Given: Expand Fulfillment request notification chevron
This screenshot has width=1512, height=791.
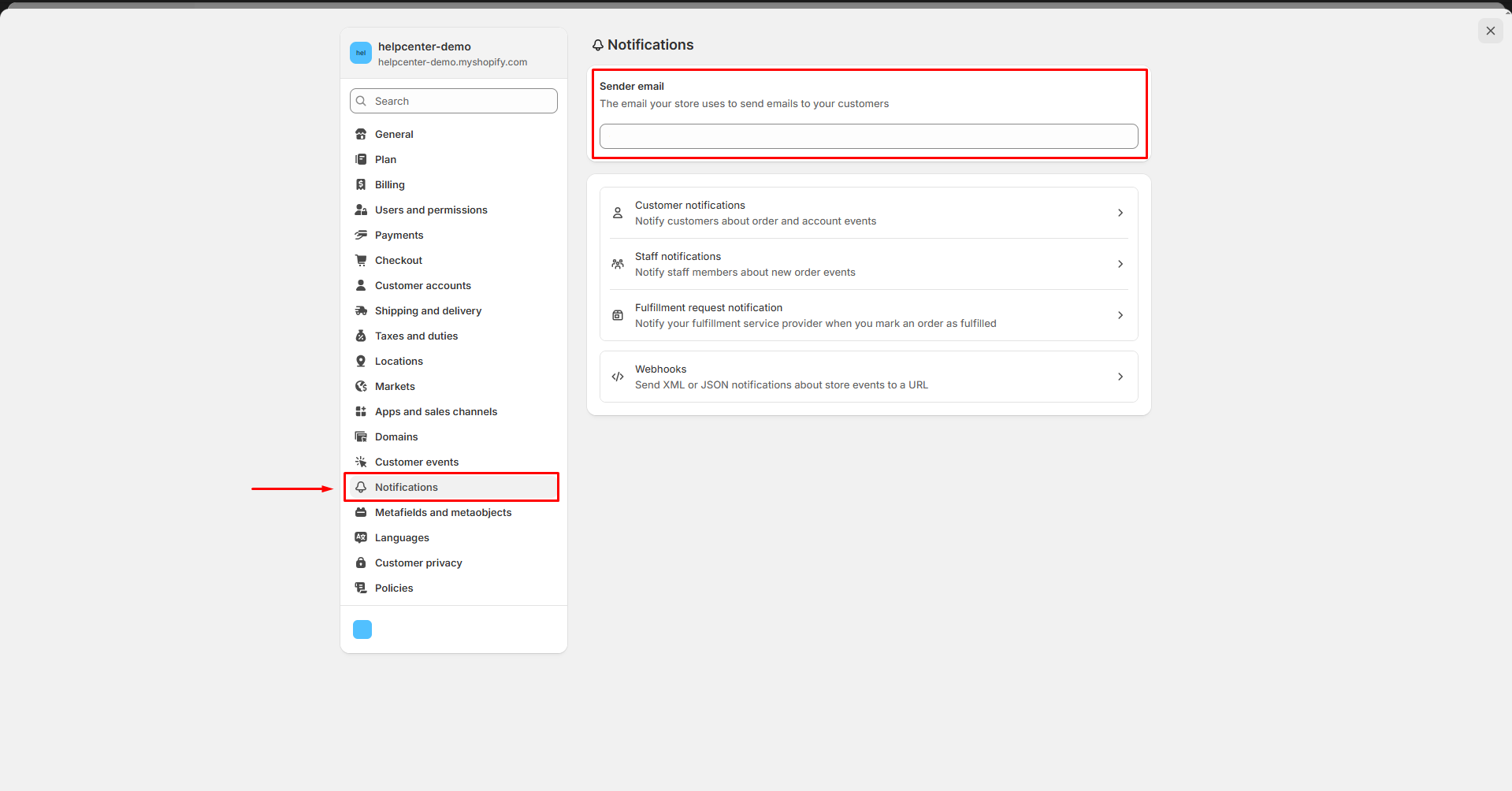Looking at the screenshot, I should click(1120, 315).
